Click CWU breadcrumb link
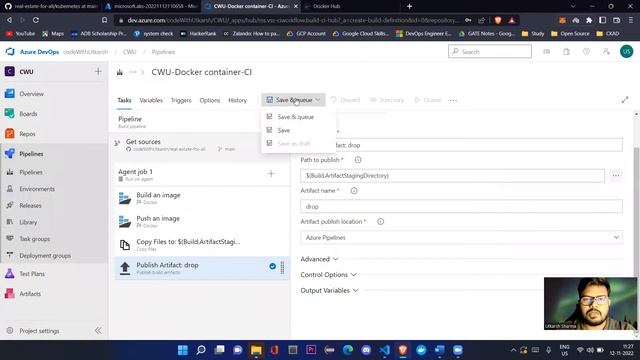The height and width of the screenshot is (360, 640). click(x=129, y=52)
